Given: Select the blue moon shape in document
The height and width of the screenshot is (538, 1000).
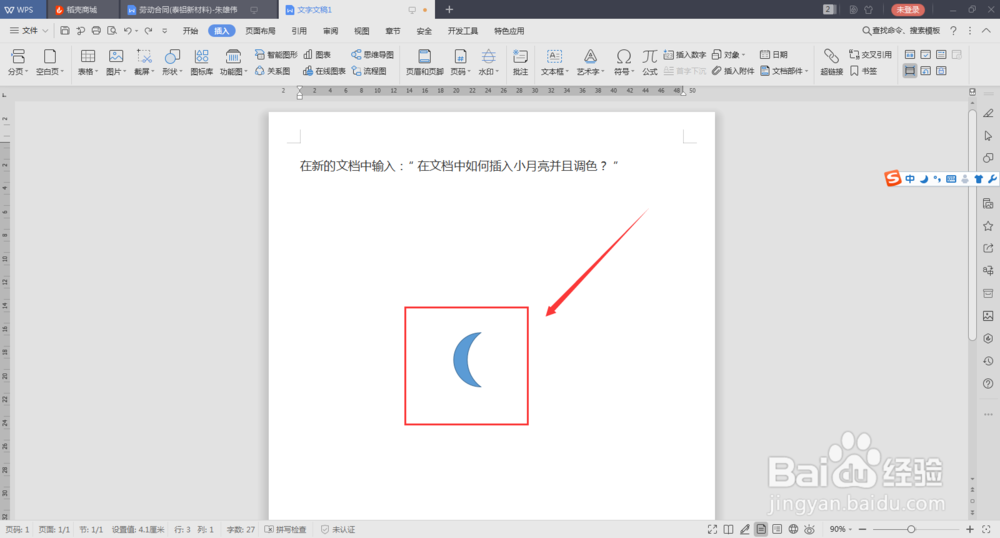Looking at the screenshot, I should (x=467, y=360).
